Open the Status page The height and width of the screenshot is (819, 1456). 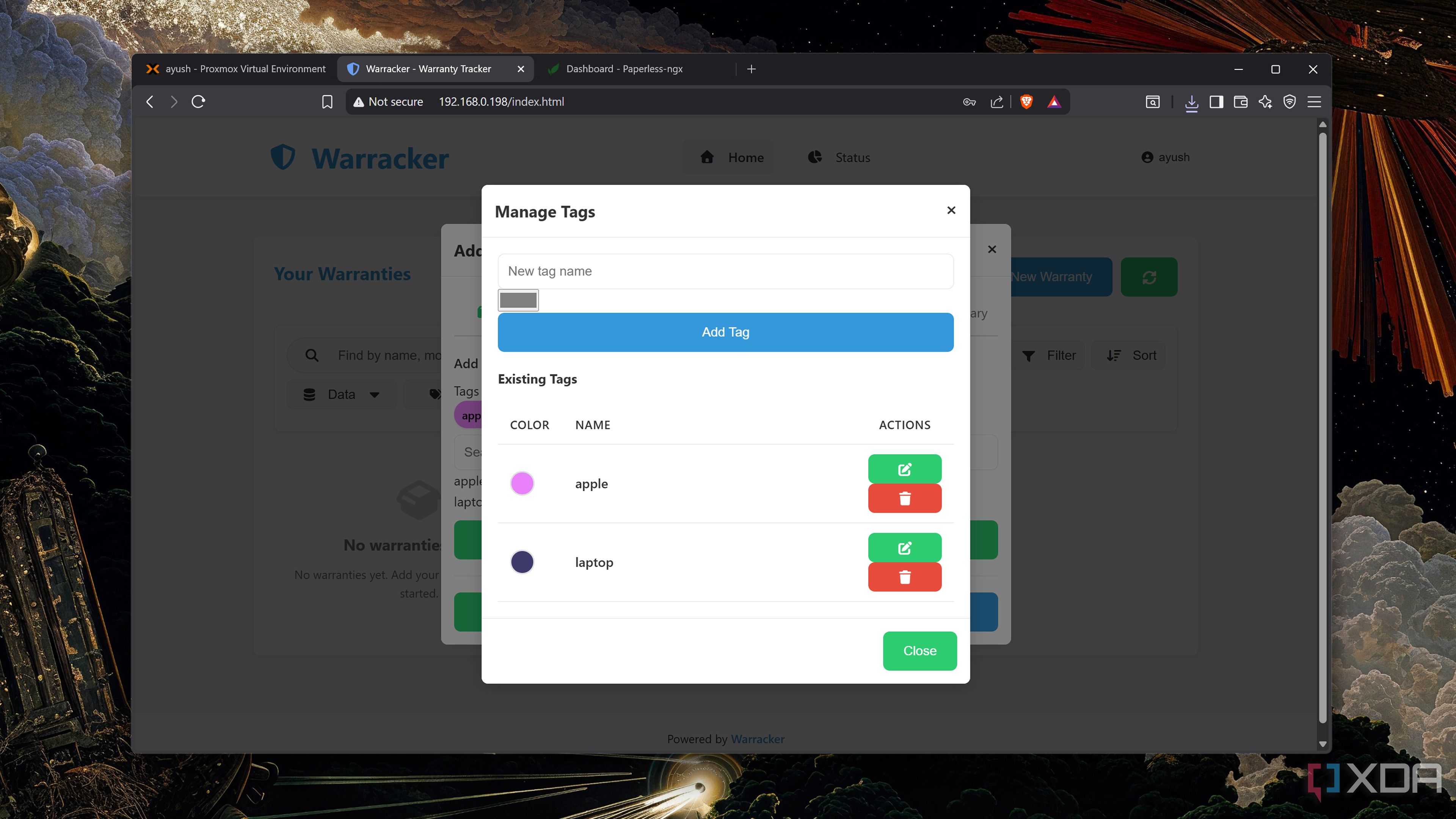pyautogui.click(x=839, y=157)
